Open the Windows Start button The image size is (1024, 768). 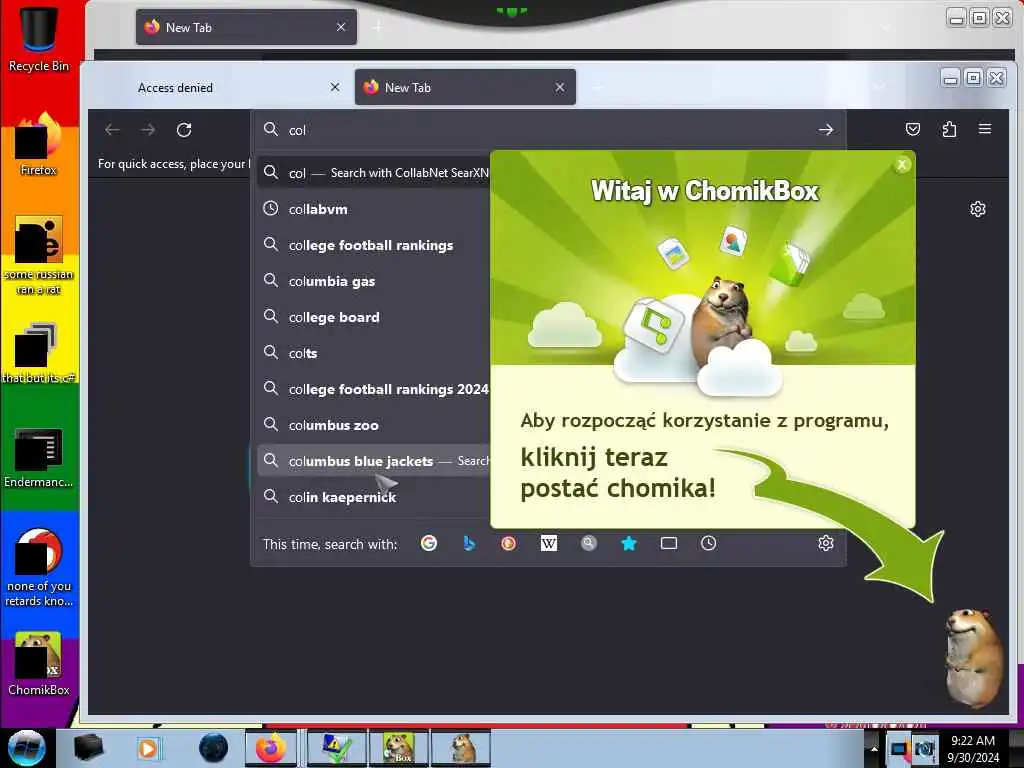(x=27, y=748)
